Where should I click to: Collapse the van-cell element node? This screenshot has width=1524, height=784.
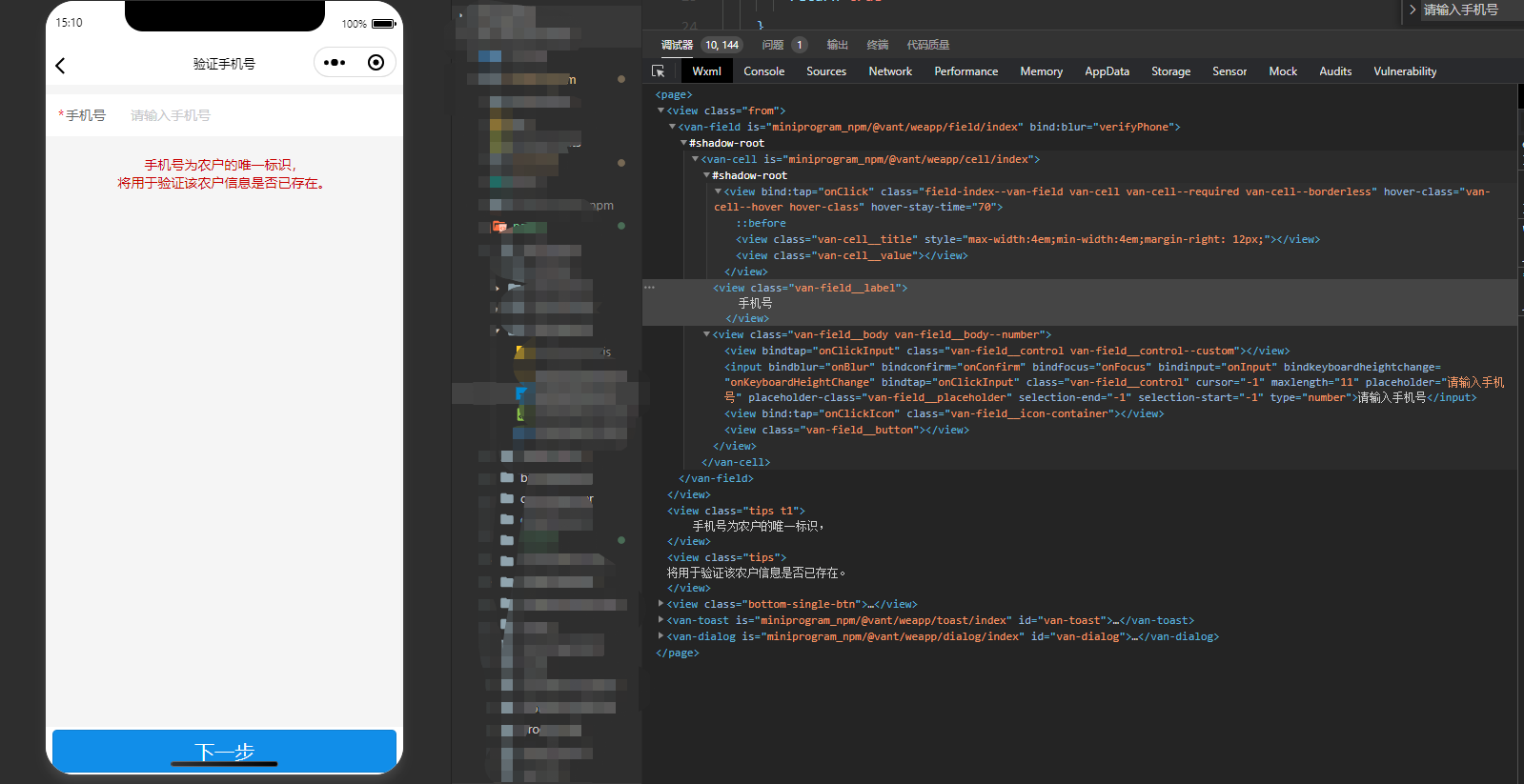point(695,159)
